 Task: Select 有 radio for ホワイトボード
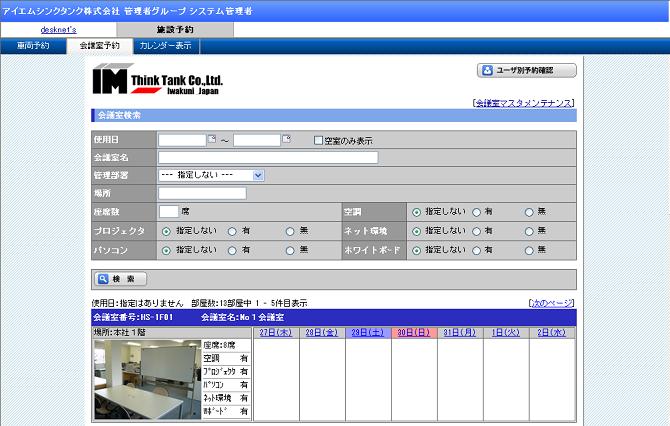point(476,249)
